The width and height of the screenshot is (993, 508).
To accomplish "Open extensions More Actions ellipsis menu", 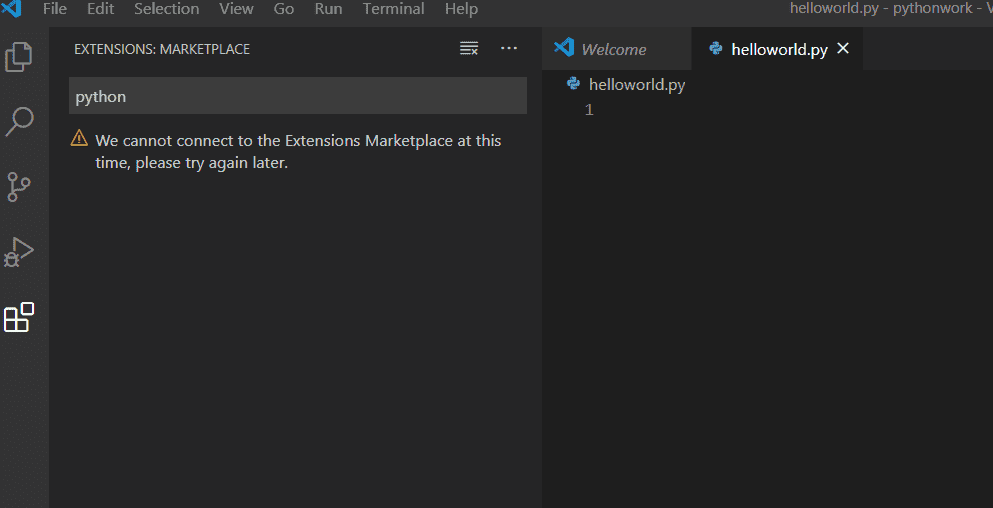I will pyautogui.click(x=509, y=49).
